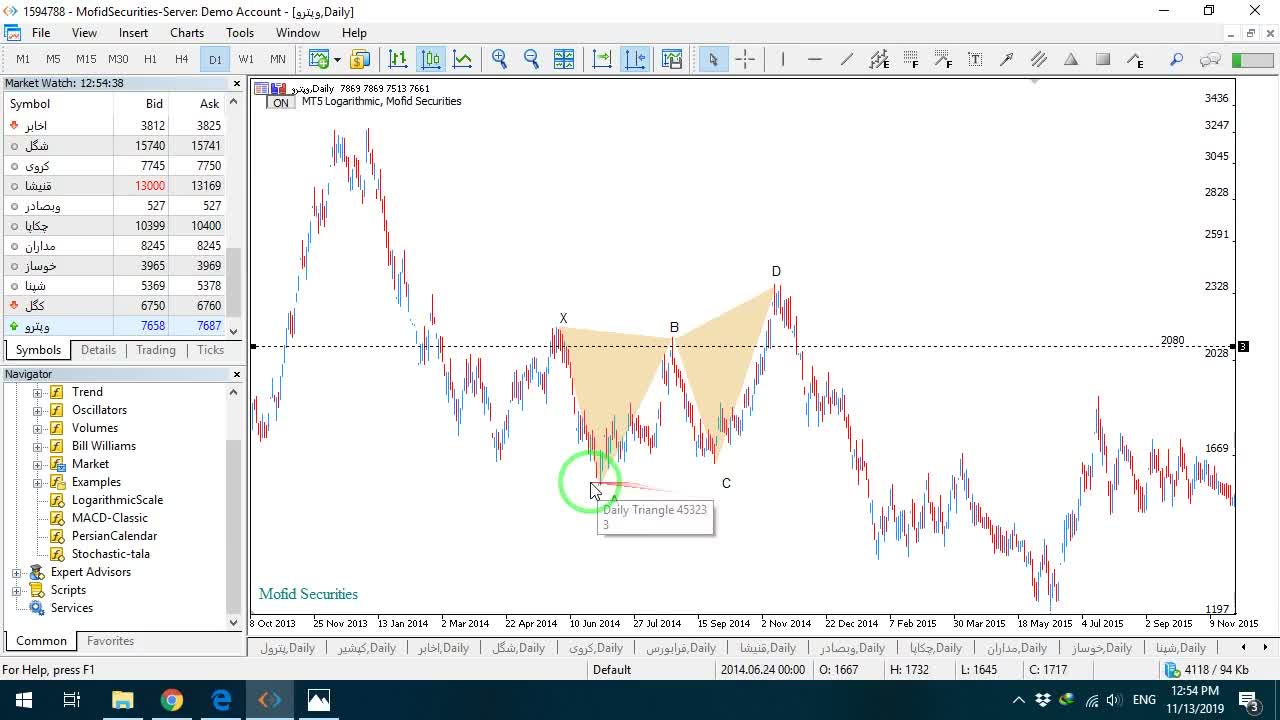Select the crosshair tool

745,59
